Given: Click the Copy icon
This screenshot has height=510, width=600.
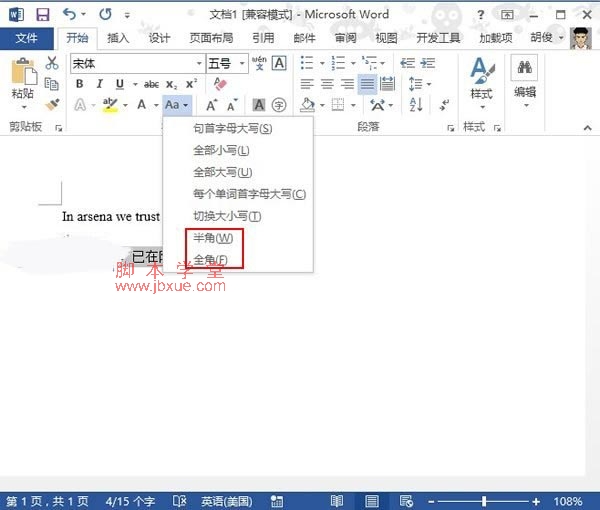Looking at the screenshot, I should coord(52,83).
